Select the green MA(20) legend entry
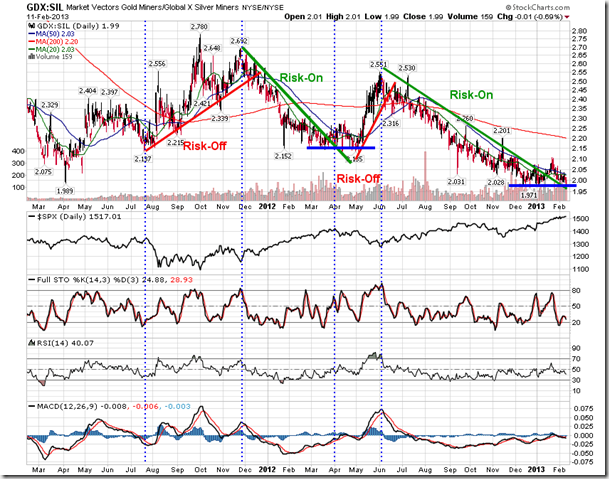The height and width of the screenshot is (479, 609). [x=52, y=49]
